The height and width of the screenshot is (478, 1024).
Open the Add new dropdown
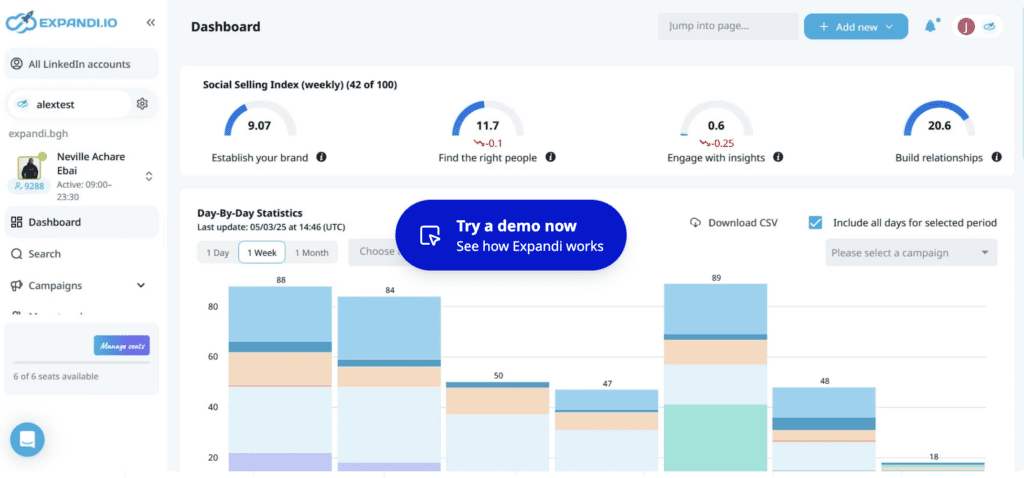point(855,27)
